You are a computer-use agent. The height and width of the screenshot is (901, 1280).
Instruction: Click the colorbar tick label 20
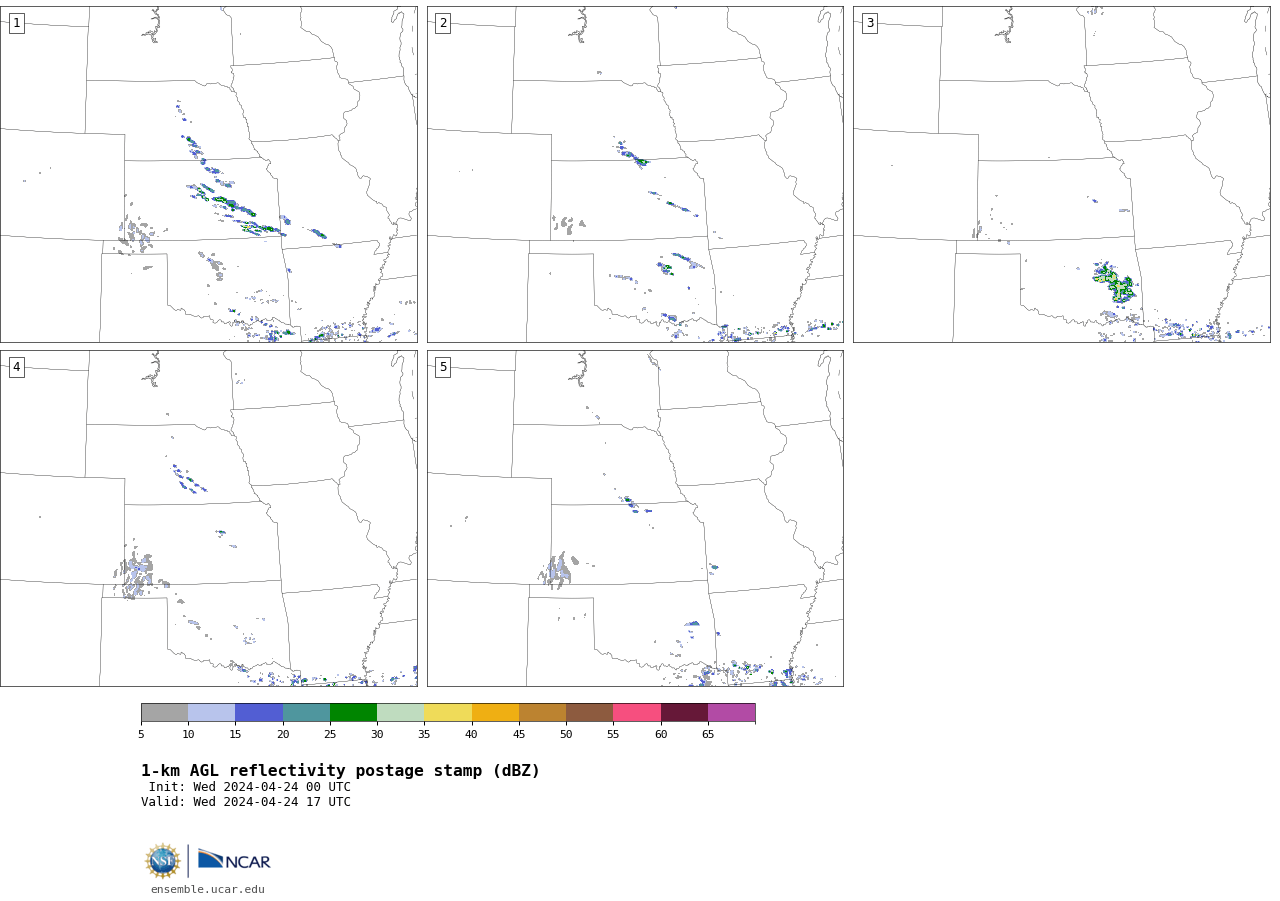pyautogui.click(x=283, y=735)
